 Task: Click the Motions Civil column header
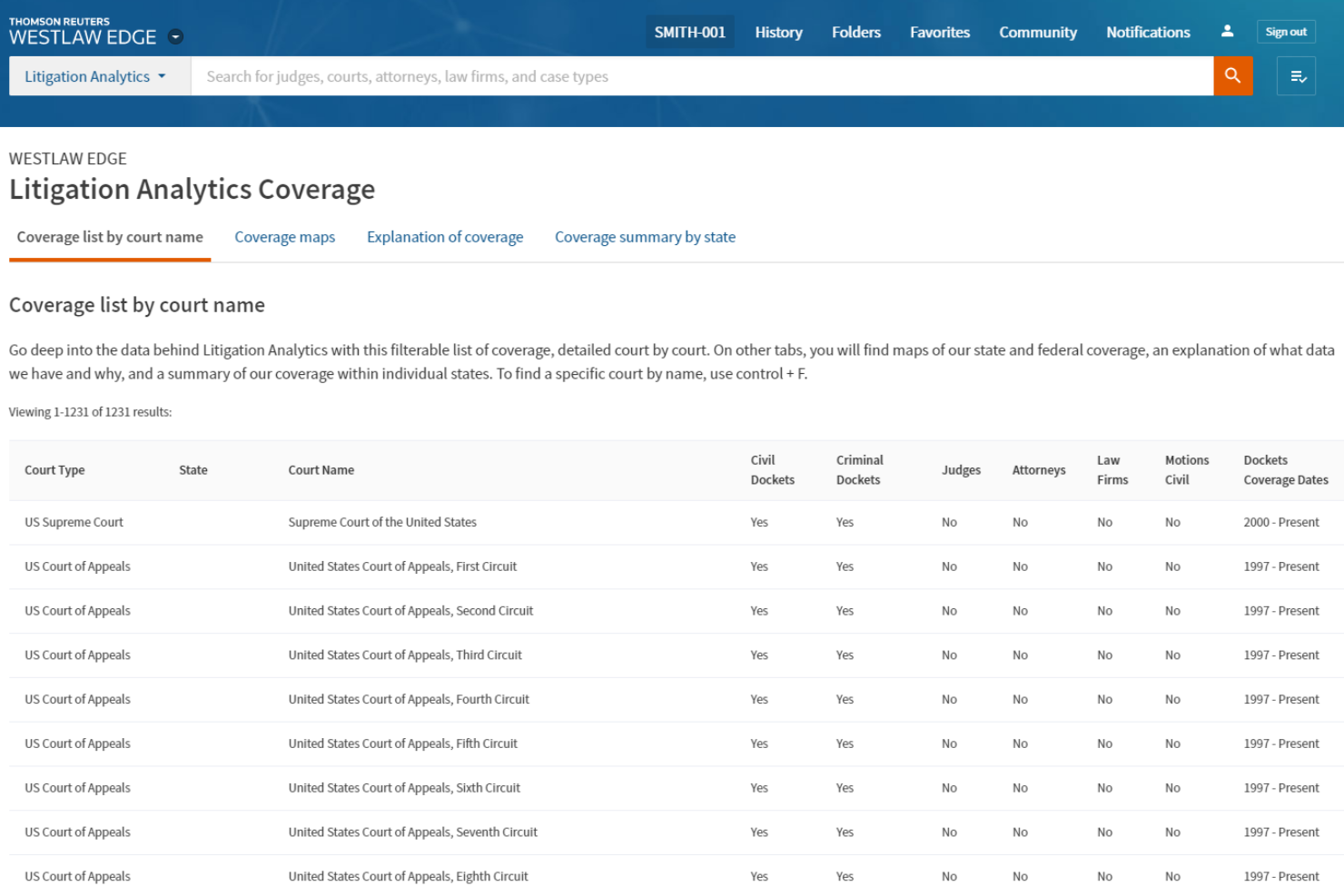pos(1187,470)
